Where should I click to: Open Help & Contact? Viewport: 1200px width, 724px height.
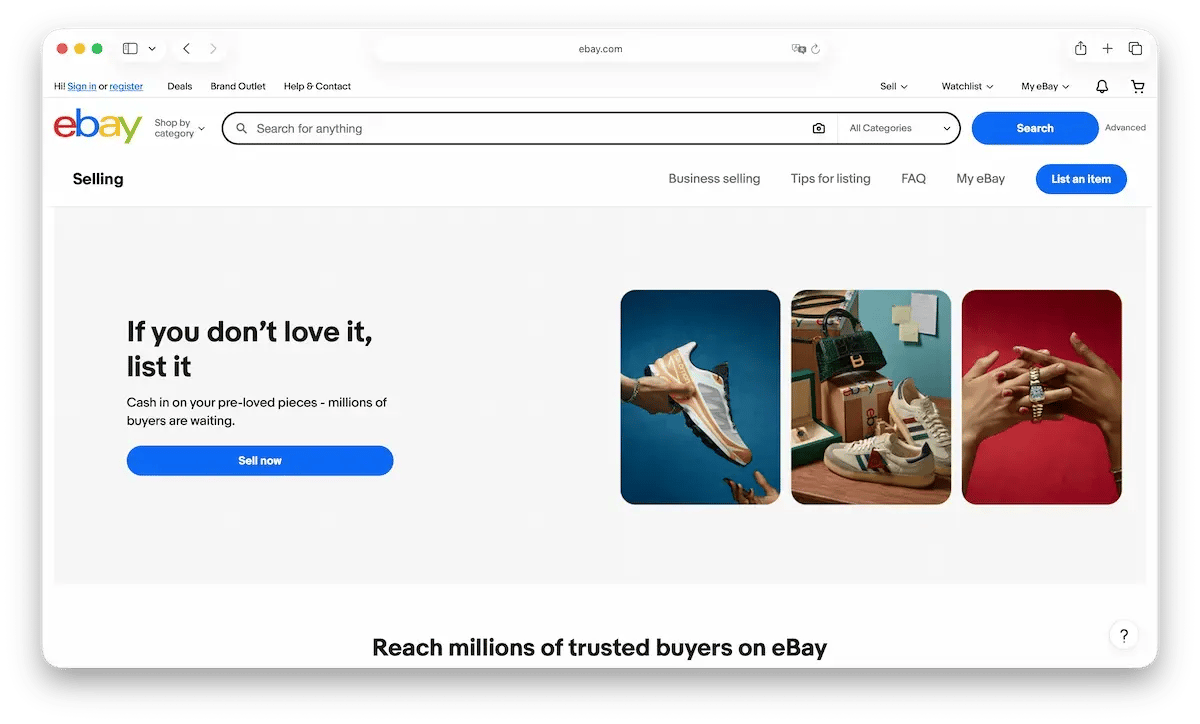click(317, 87)
